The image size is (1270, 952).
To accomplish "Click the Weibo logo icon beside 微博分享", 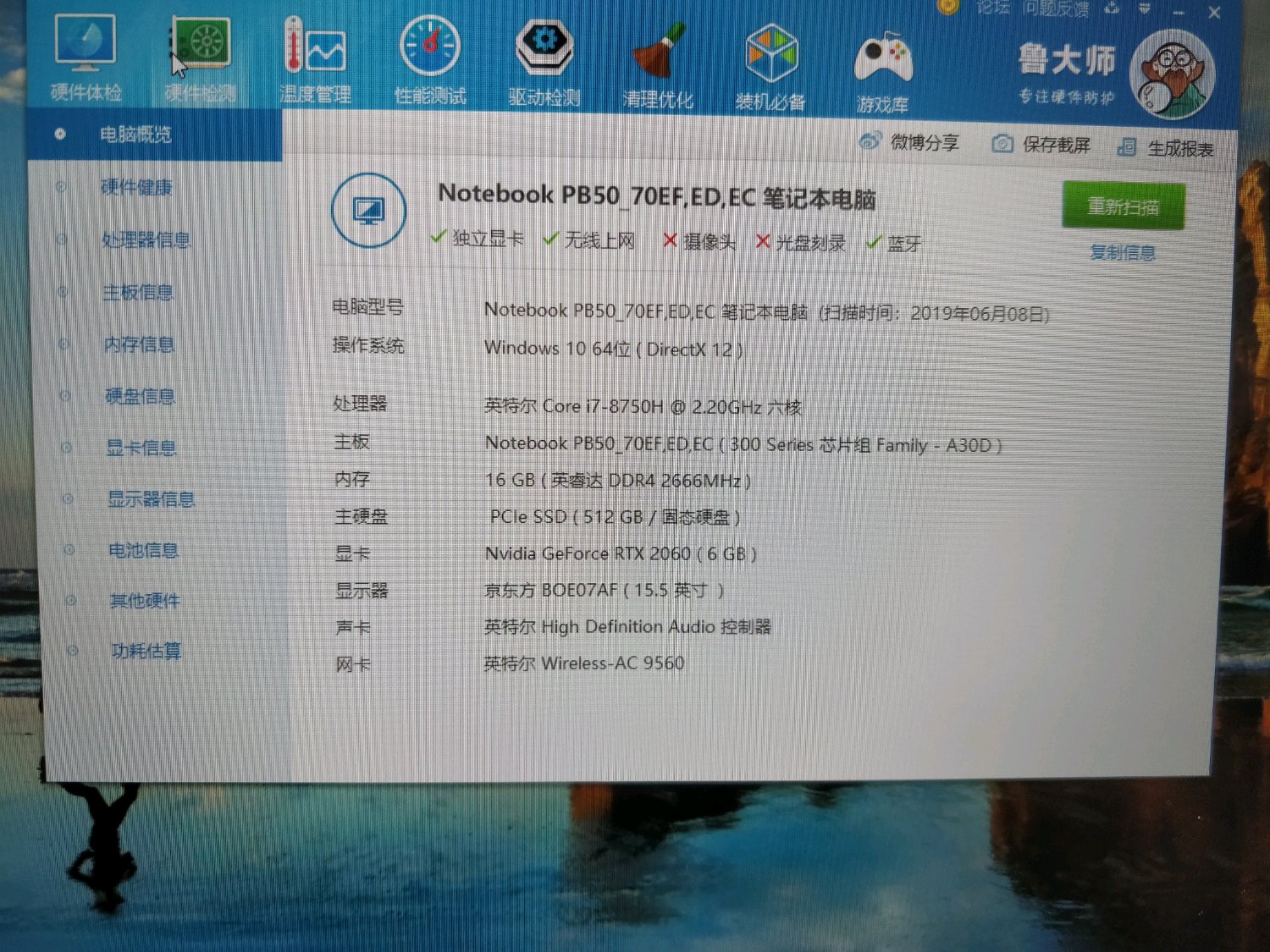I will point(870,140).
